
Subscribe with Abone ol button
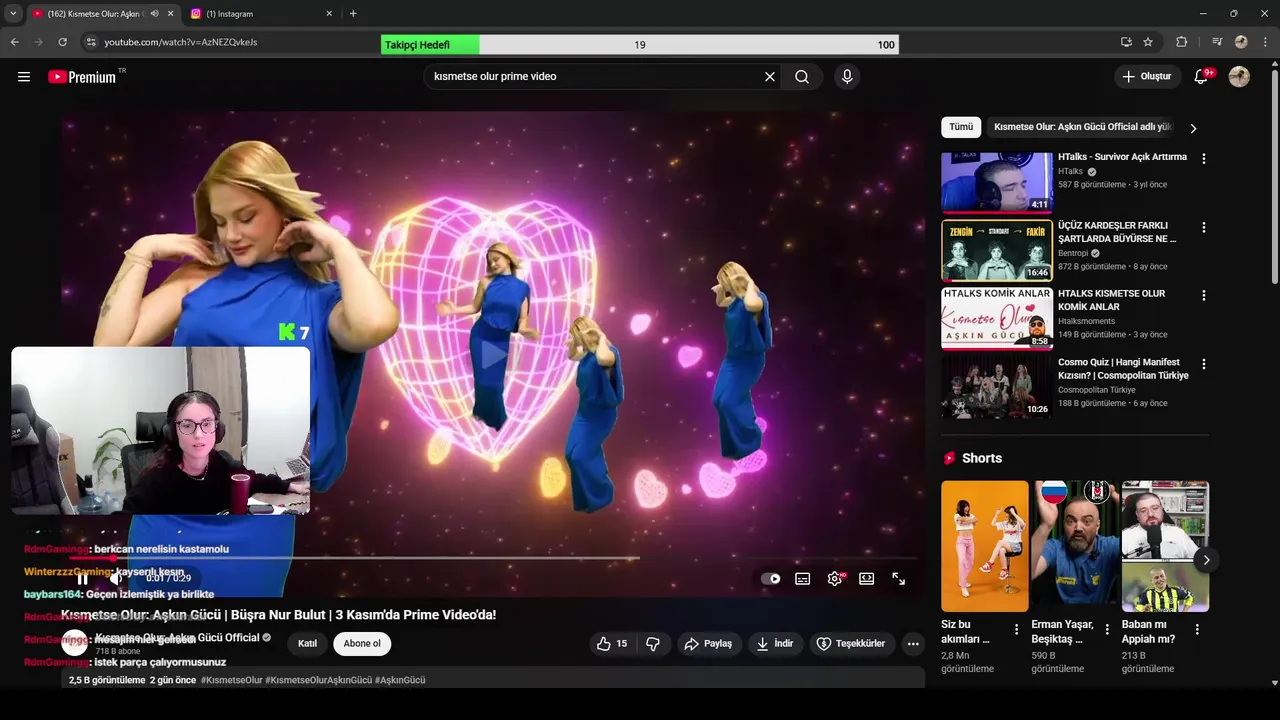[362, 644]
